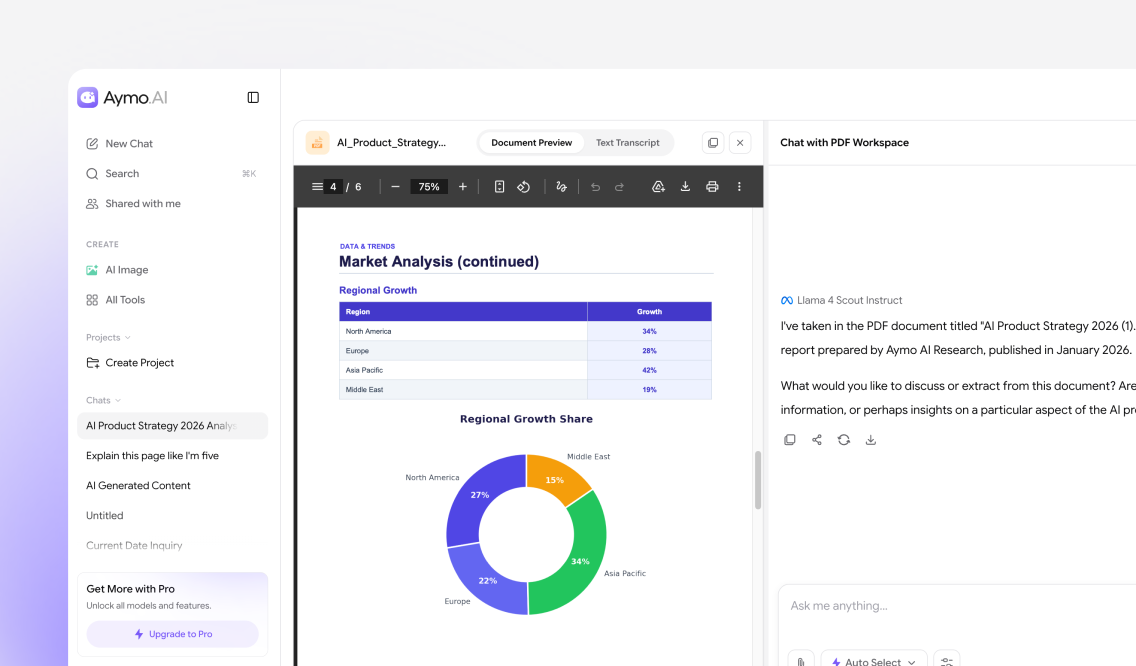The image size is (1136, 666).
Task: Click the PDF vertical scrollbar thumb
Action: click(x=758, y=480)
